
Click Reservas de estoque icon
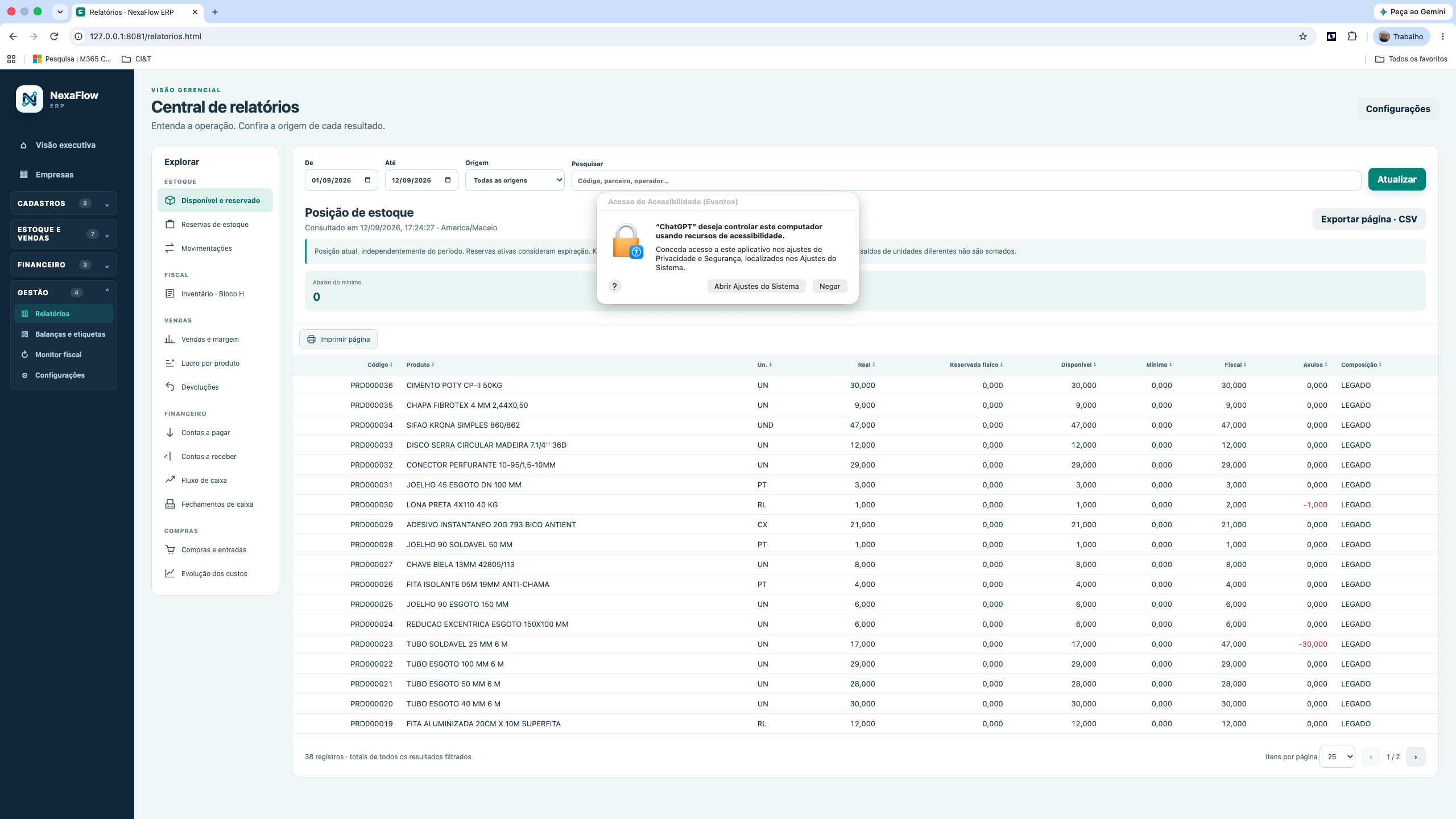click(170, 224)
